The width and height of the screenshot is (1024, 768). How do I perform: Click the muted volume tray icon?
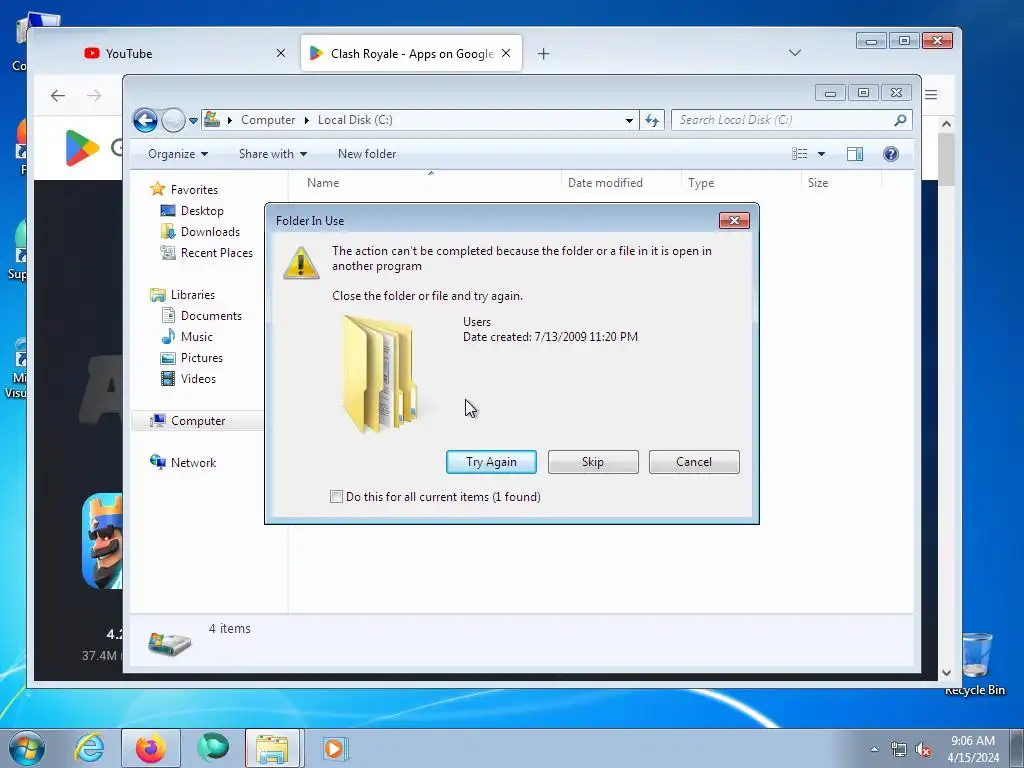pyautogui.click(x=923, y=749)
